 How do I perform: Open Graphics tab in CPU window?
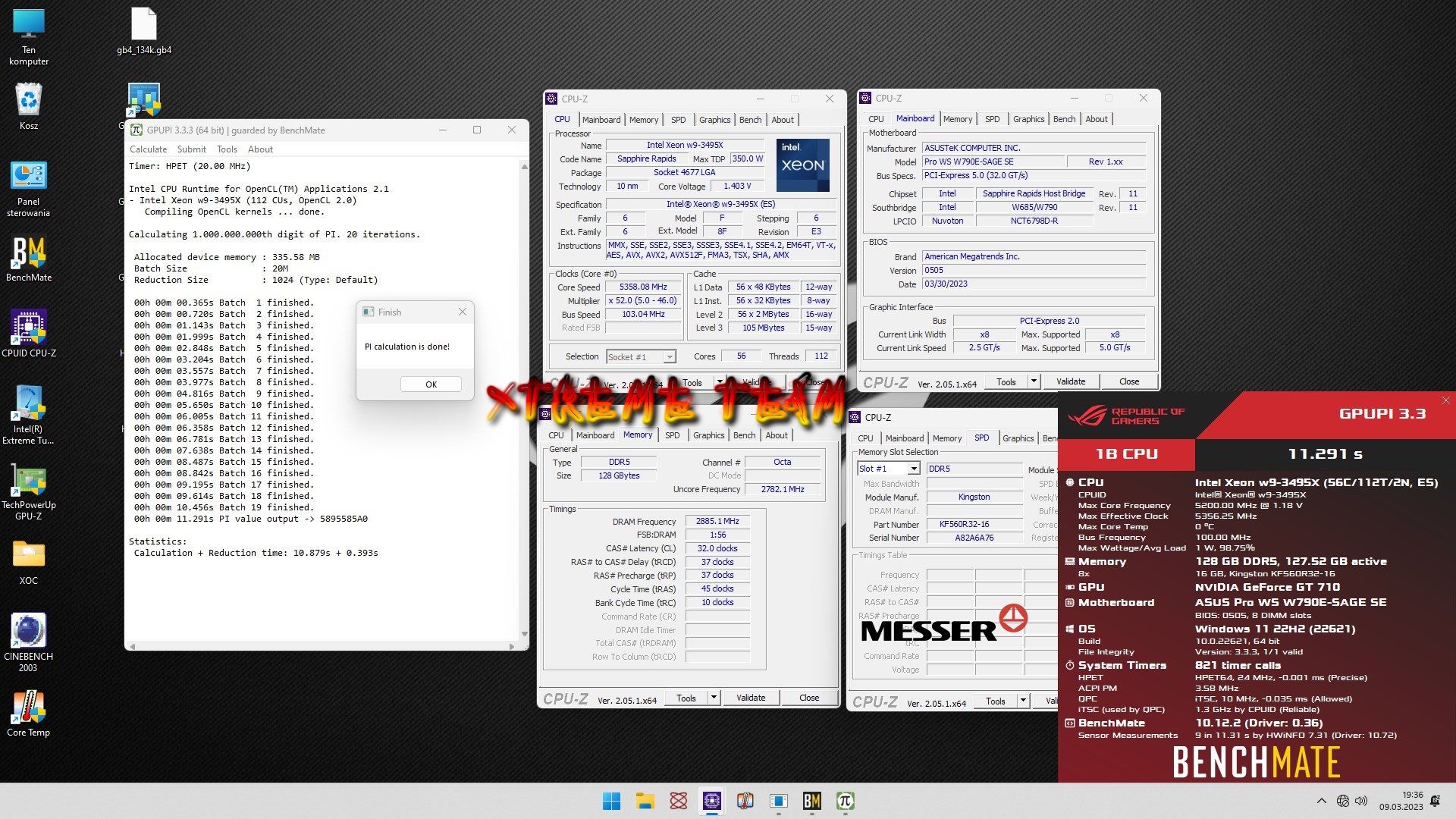715,120
